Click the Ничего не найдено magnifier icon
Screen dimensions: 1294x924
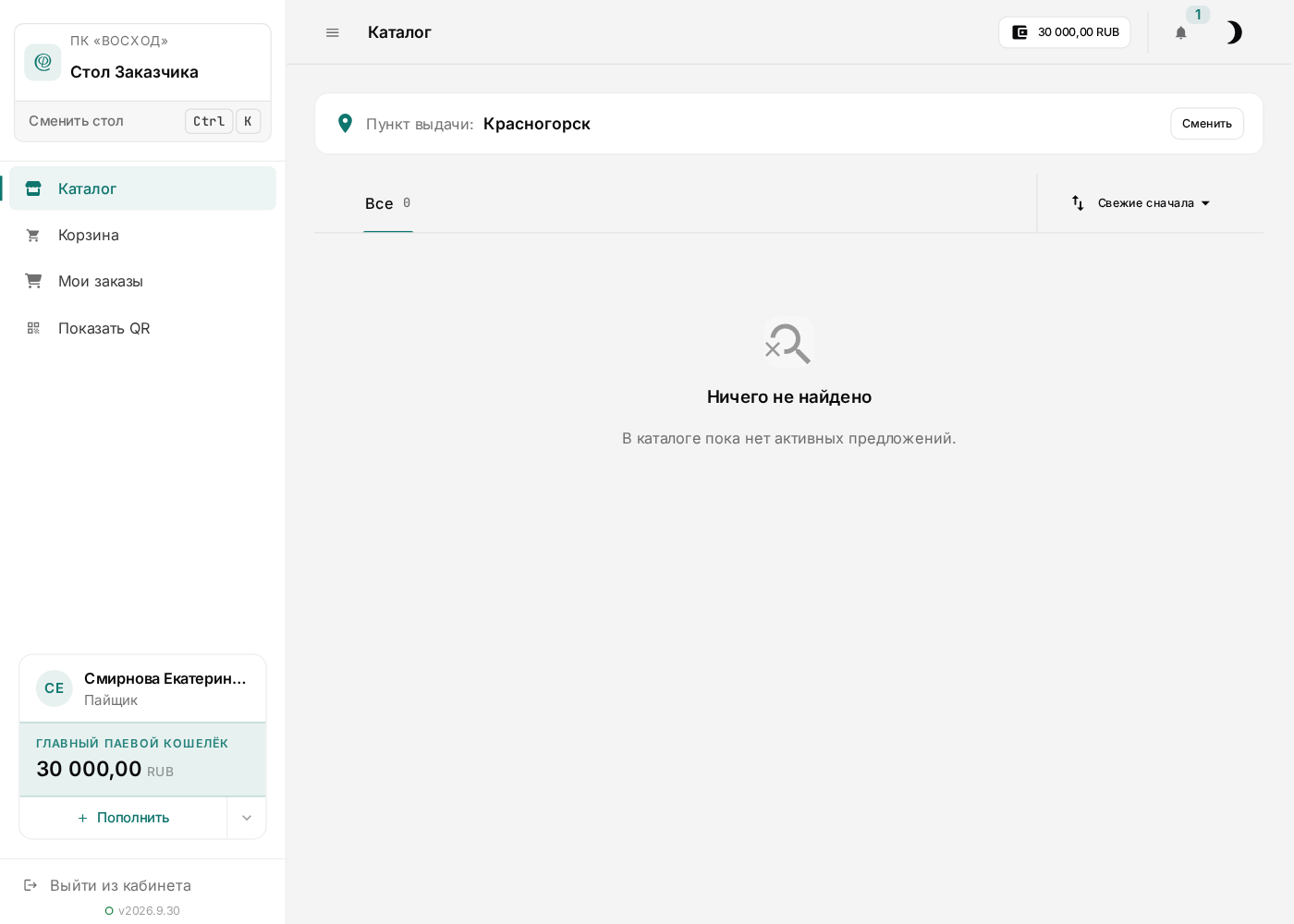(x=788, y=343)
